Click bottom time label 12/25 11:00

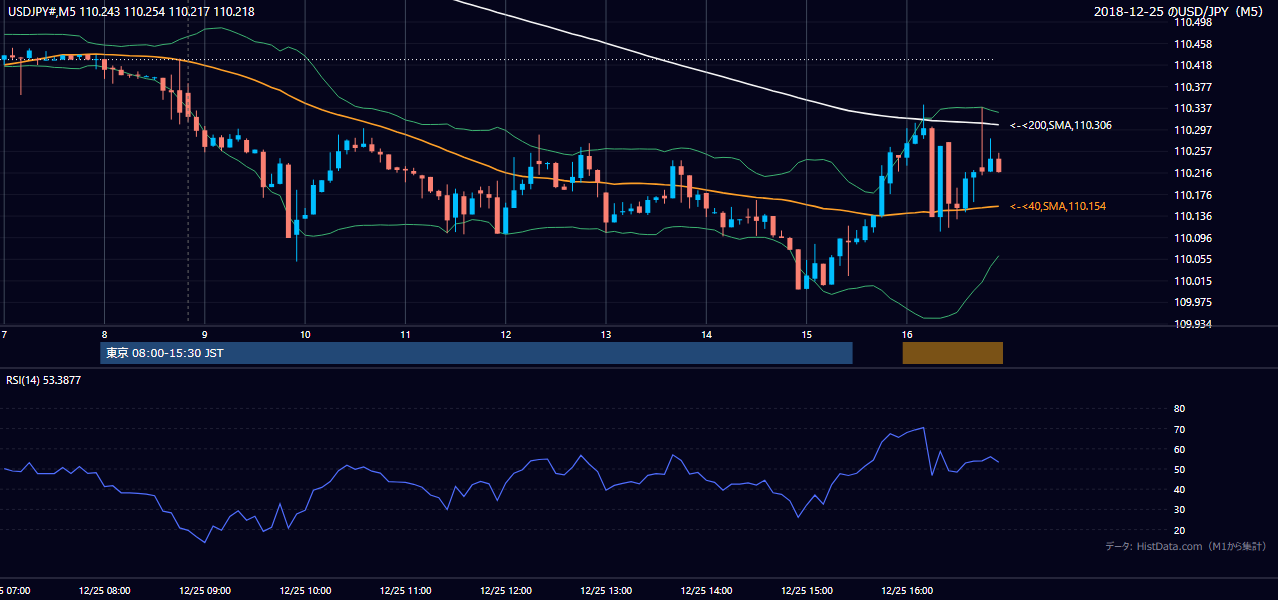coord(405,590)
